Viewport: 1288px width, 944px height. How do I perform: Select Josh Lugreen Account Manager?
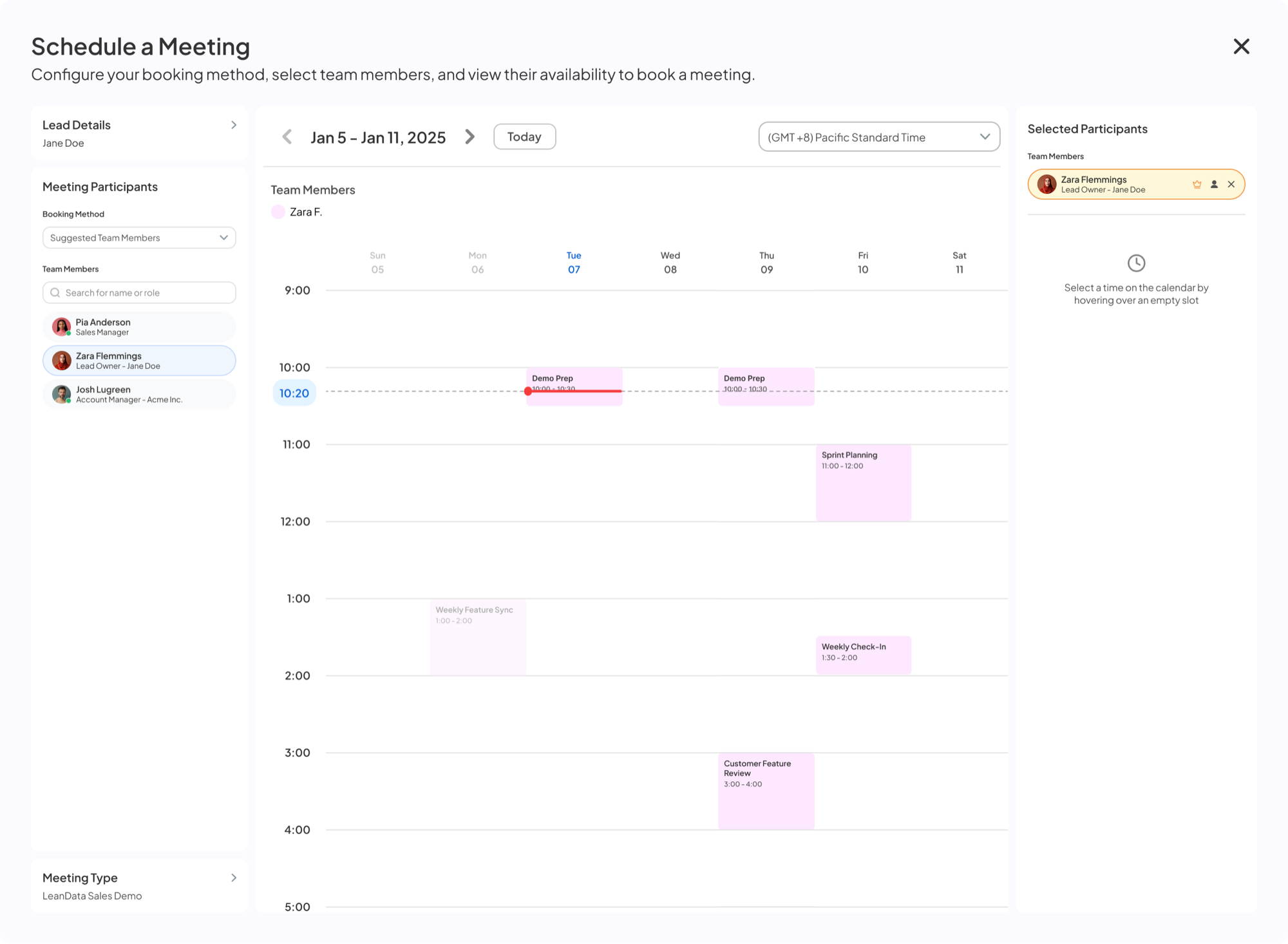[139, 394]
